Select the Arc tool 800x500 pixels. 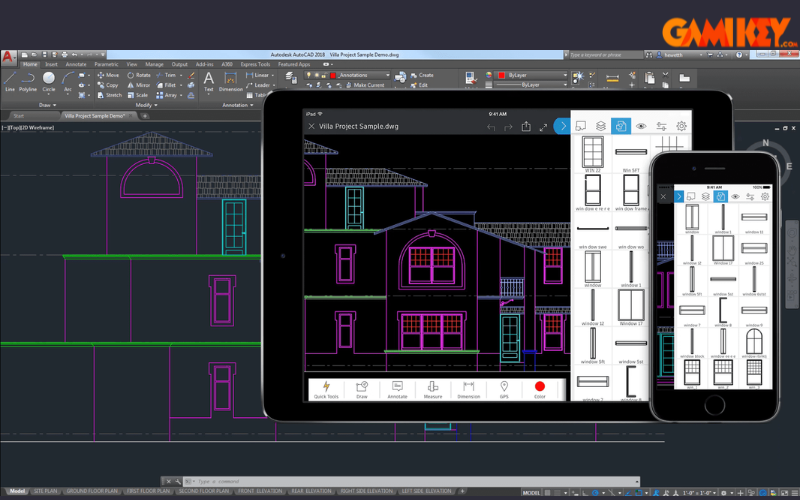click(67, 81)
